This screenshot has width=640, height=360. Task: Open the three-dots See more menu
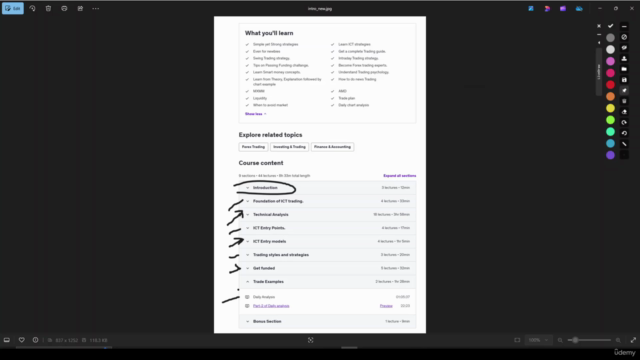pos(96,8)
